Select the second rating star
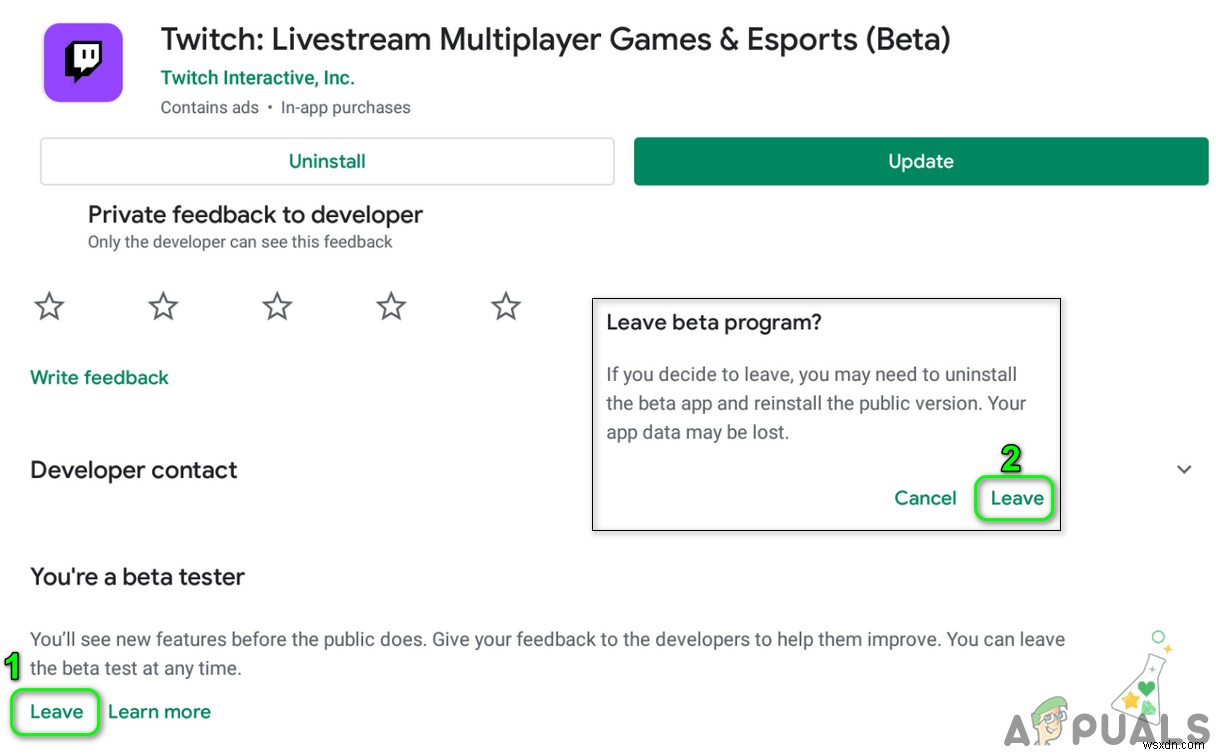Viewport: 1216px width, 755px height. 162,306
